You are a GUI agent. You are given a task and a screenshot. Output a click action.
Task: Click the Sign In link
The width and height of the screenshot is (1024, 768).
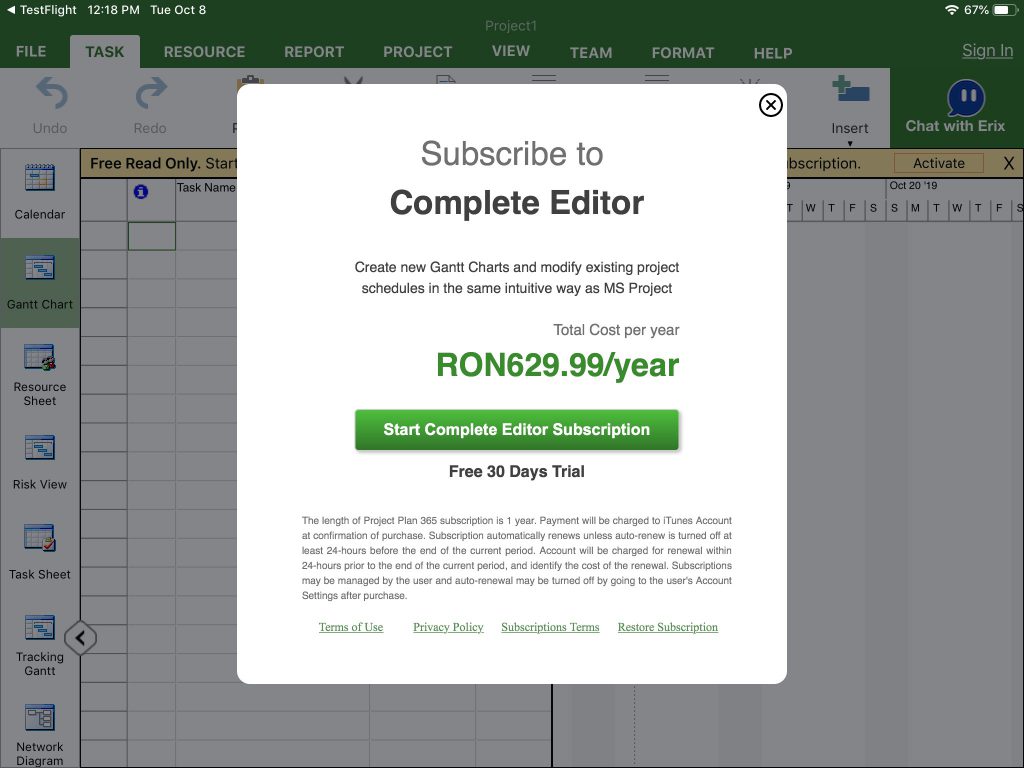[986, 50]
